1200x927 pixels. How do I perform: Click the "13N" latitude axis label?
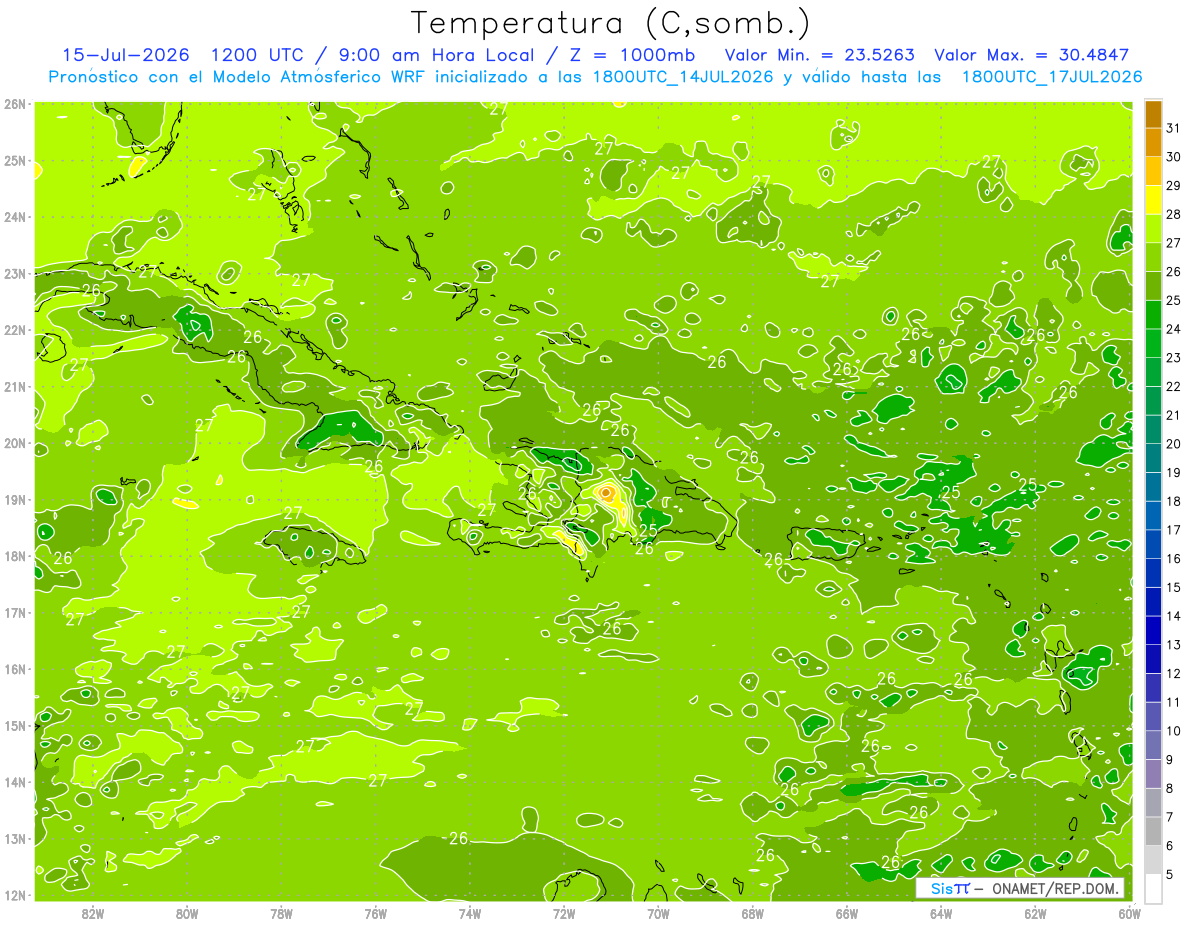pyautogui.click(x=14, y=839)
